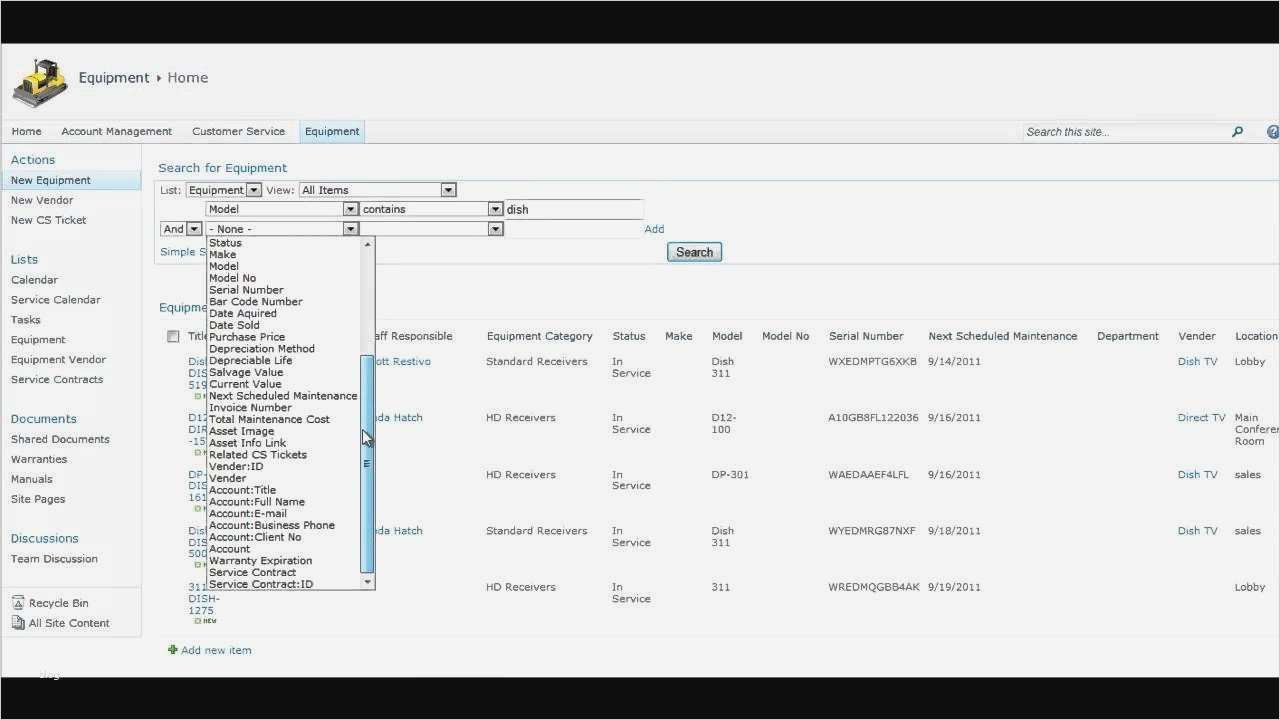This screenshot has width=1280, height=720.
Task: Open the Recycle Bin icon
Action: 18,603
